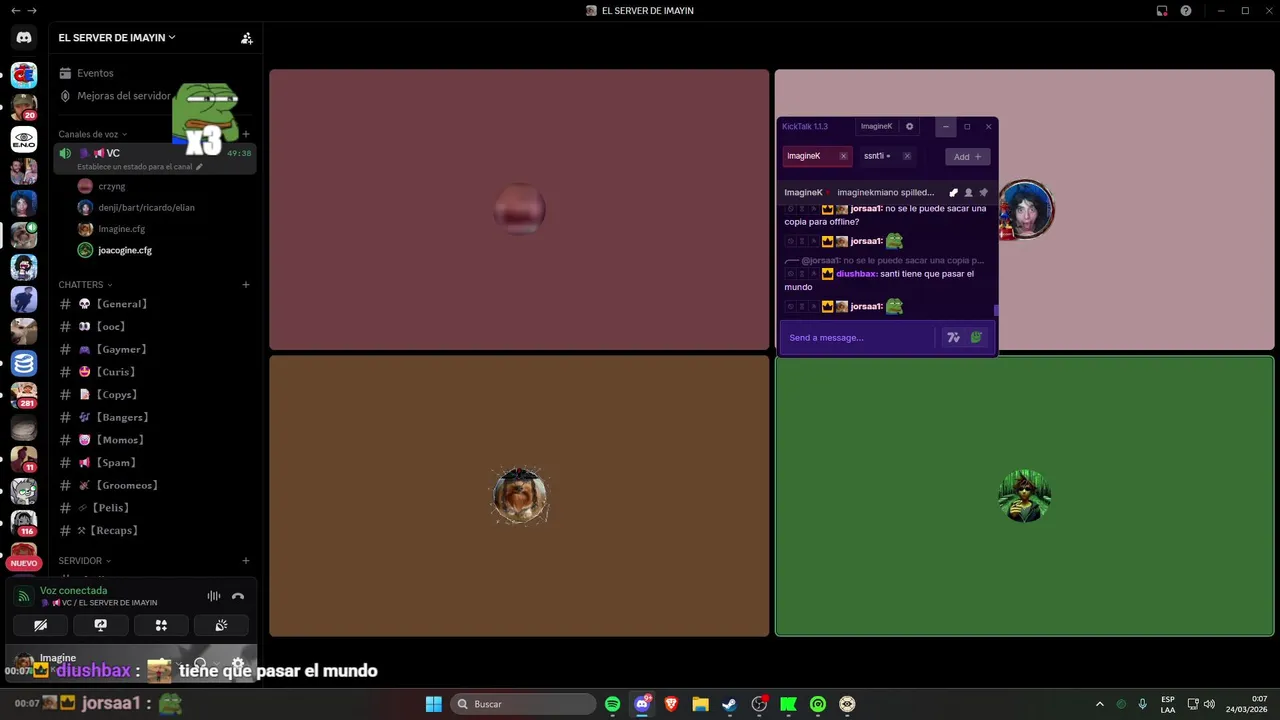This screenshot has height=720, width=1280.
Task: Disconnect from voice with phone icon
Action: (238, 596)
